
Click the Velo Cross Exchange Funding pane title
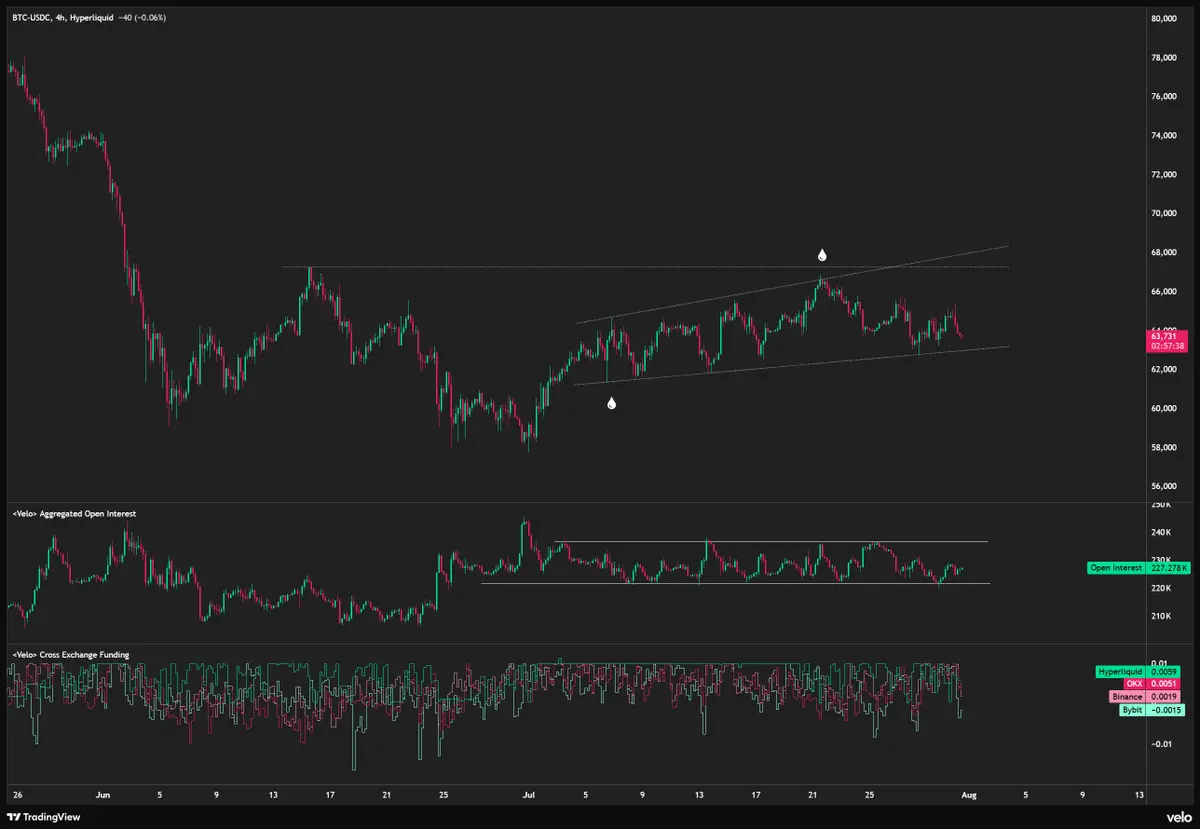coord(69,655)
